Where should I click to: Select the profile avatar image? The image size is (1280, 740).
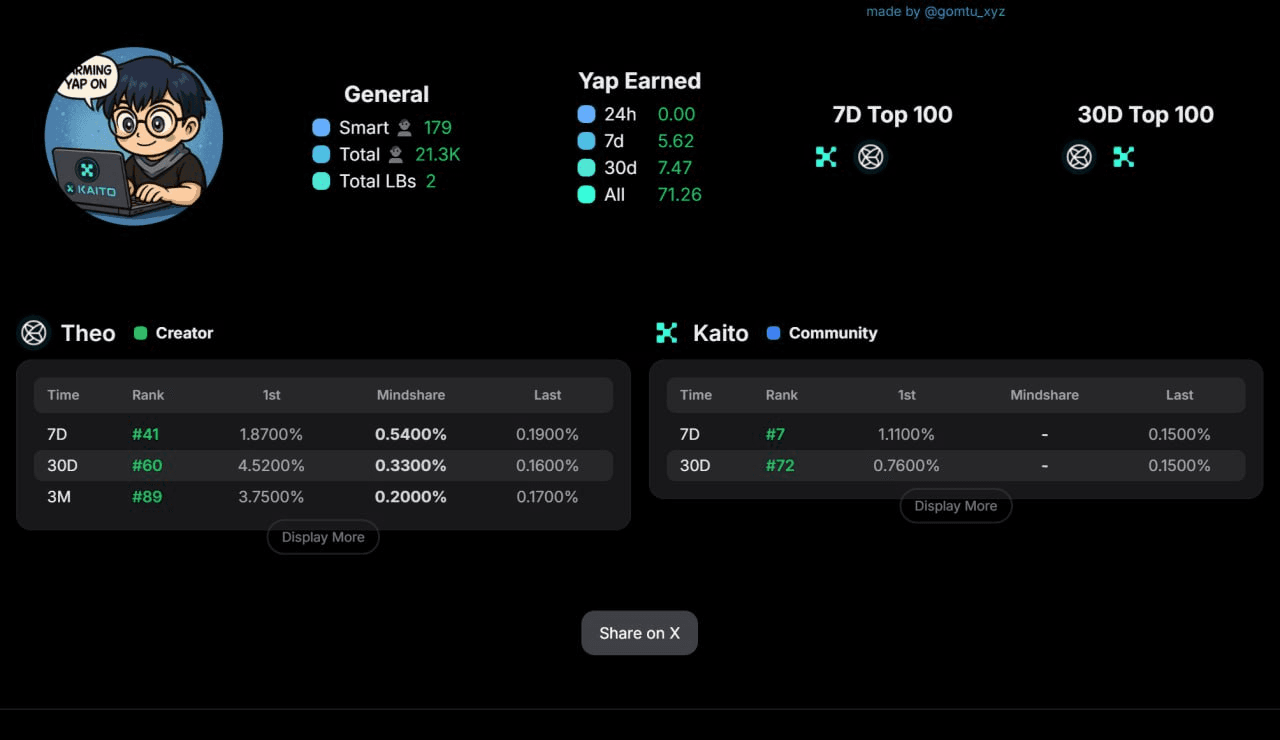[133, 136]
